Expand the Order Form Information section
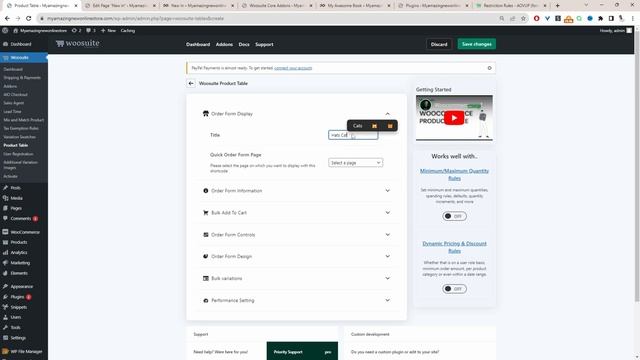 point(387,191)
